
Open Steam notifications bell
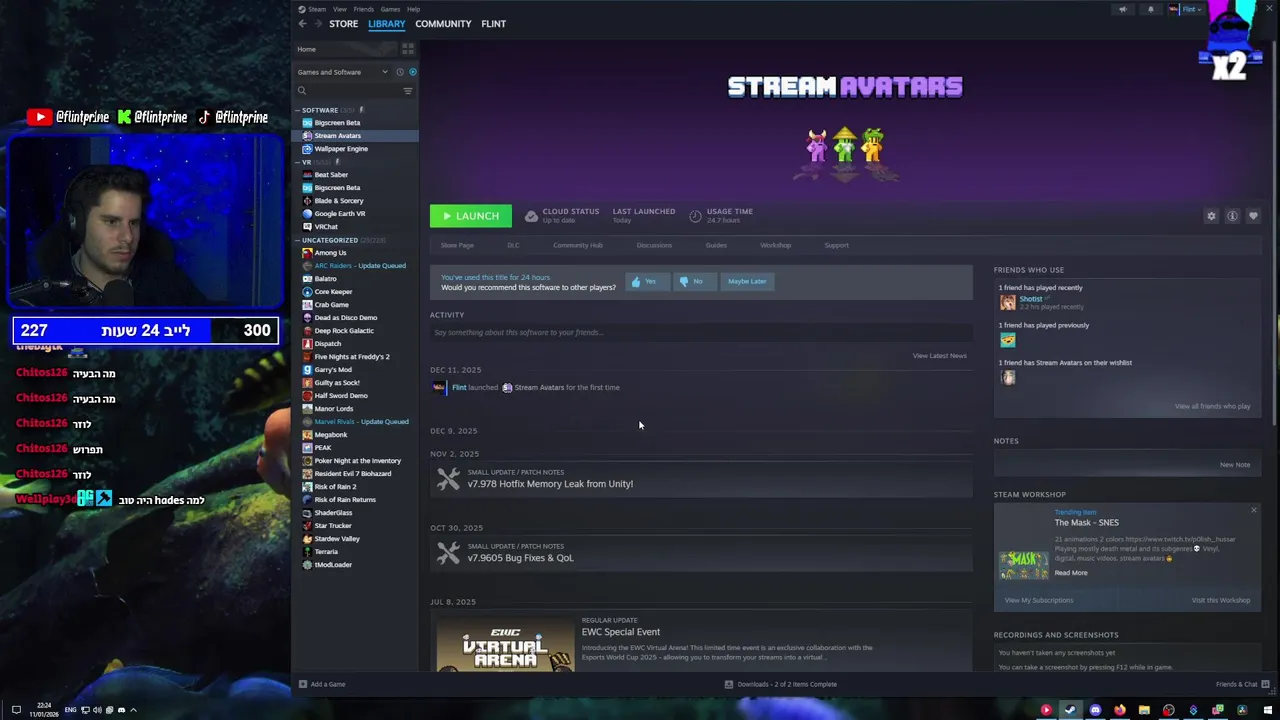(x=1150, y=9)
